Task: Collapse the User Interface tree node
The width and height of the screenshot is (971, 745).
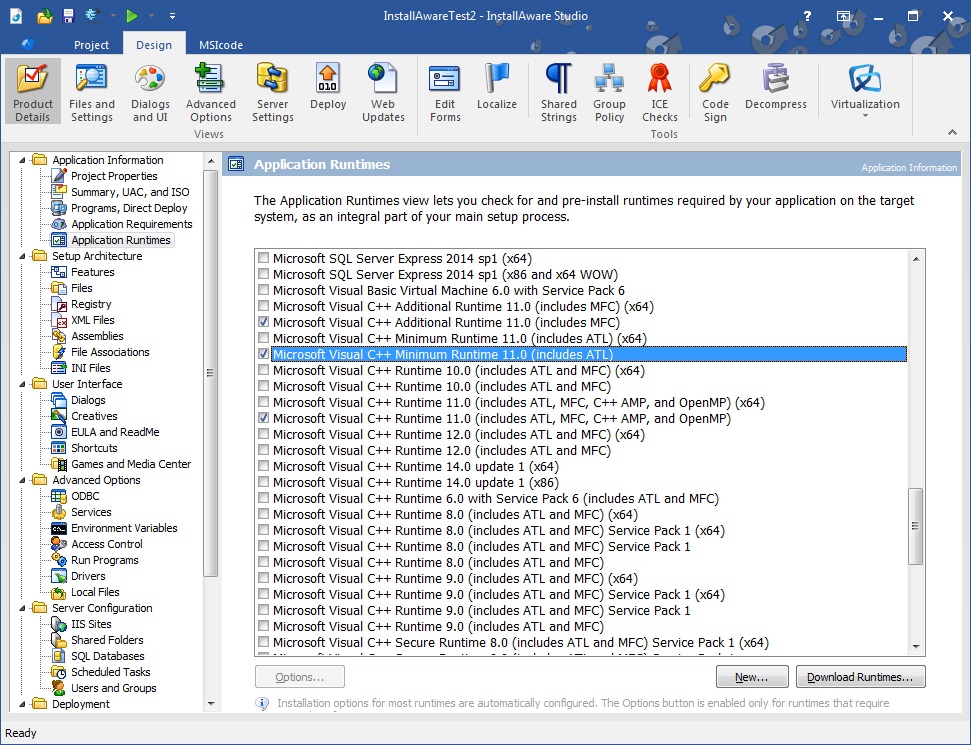Action: pos(22,384)
